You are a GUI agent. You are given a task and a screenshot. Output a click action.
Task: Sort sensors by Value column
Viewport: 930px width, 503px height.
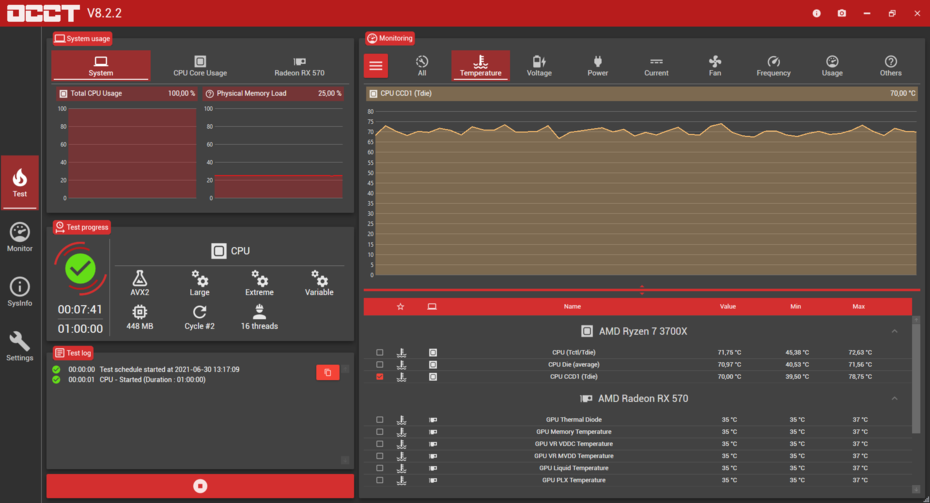pos(728,307)
